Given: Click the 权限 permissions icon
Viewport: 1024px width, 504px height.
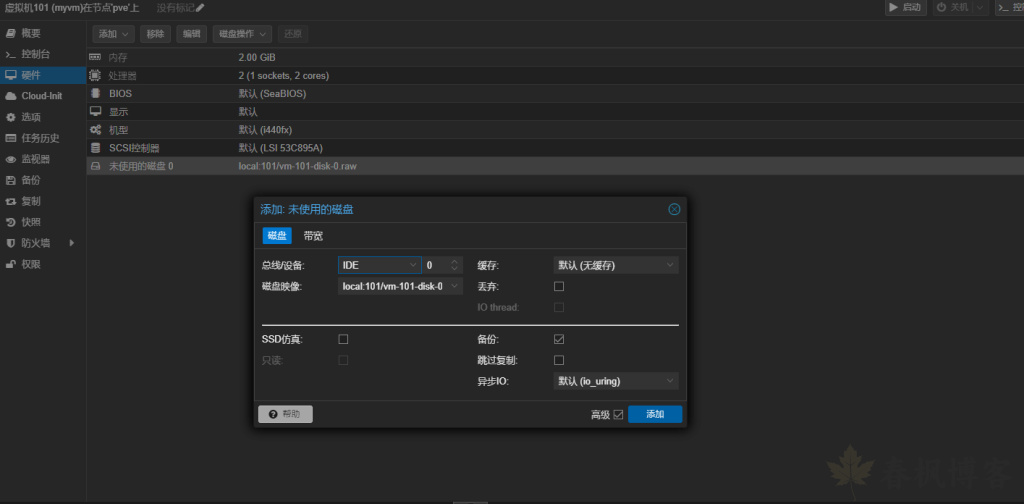Looking at the screenshot, I should 11,264.
